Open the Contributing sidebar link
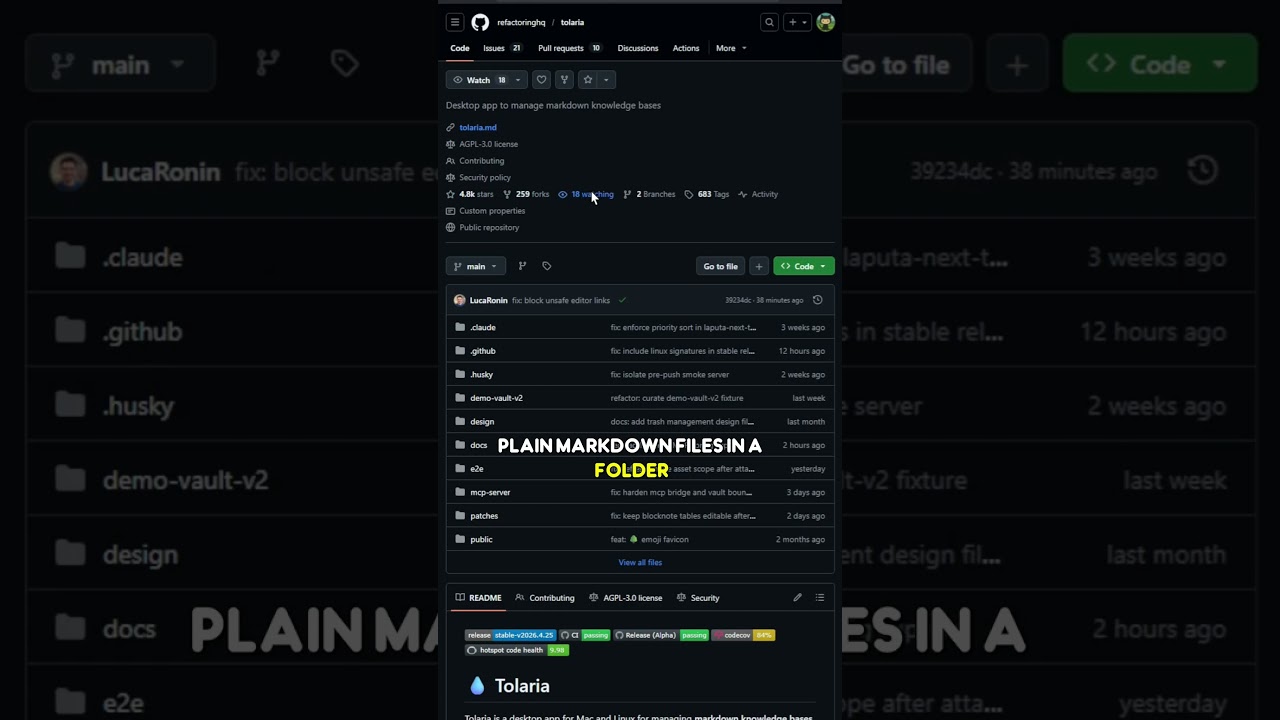Image resolution: width=1280 pixels, height=720 pixels. pos(481,161)
